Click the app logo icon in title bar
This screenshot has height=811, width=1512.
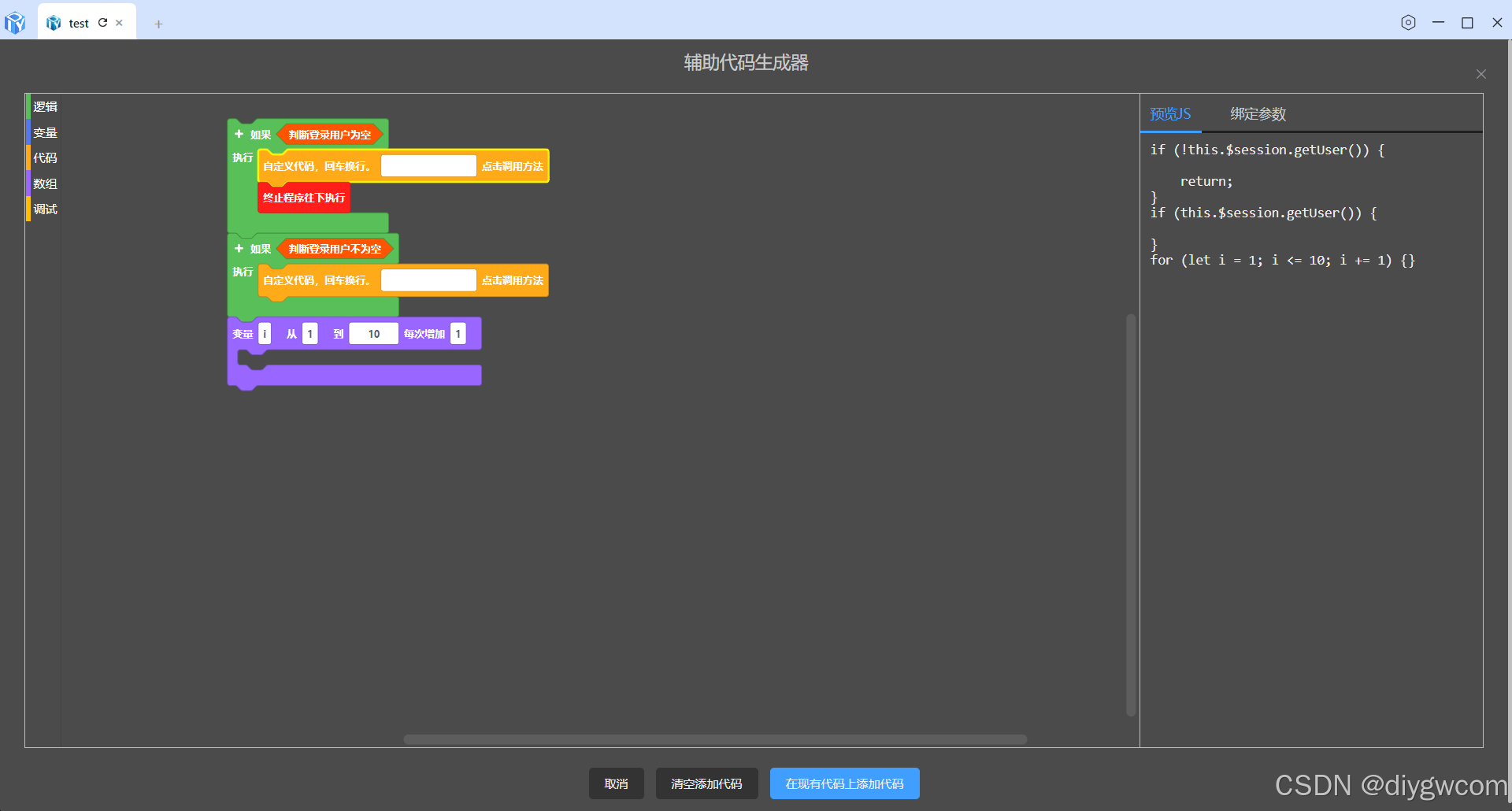(x=15, y=23)
